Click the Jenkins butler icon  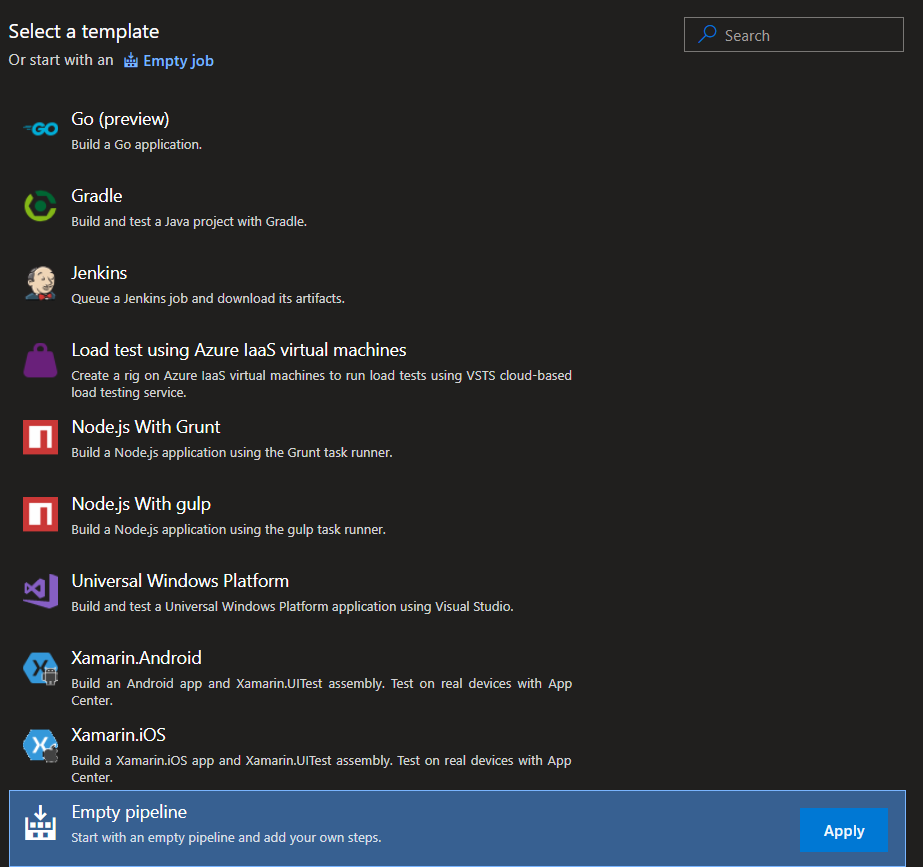tap(40, 283)
